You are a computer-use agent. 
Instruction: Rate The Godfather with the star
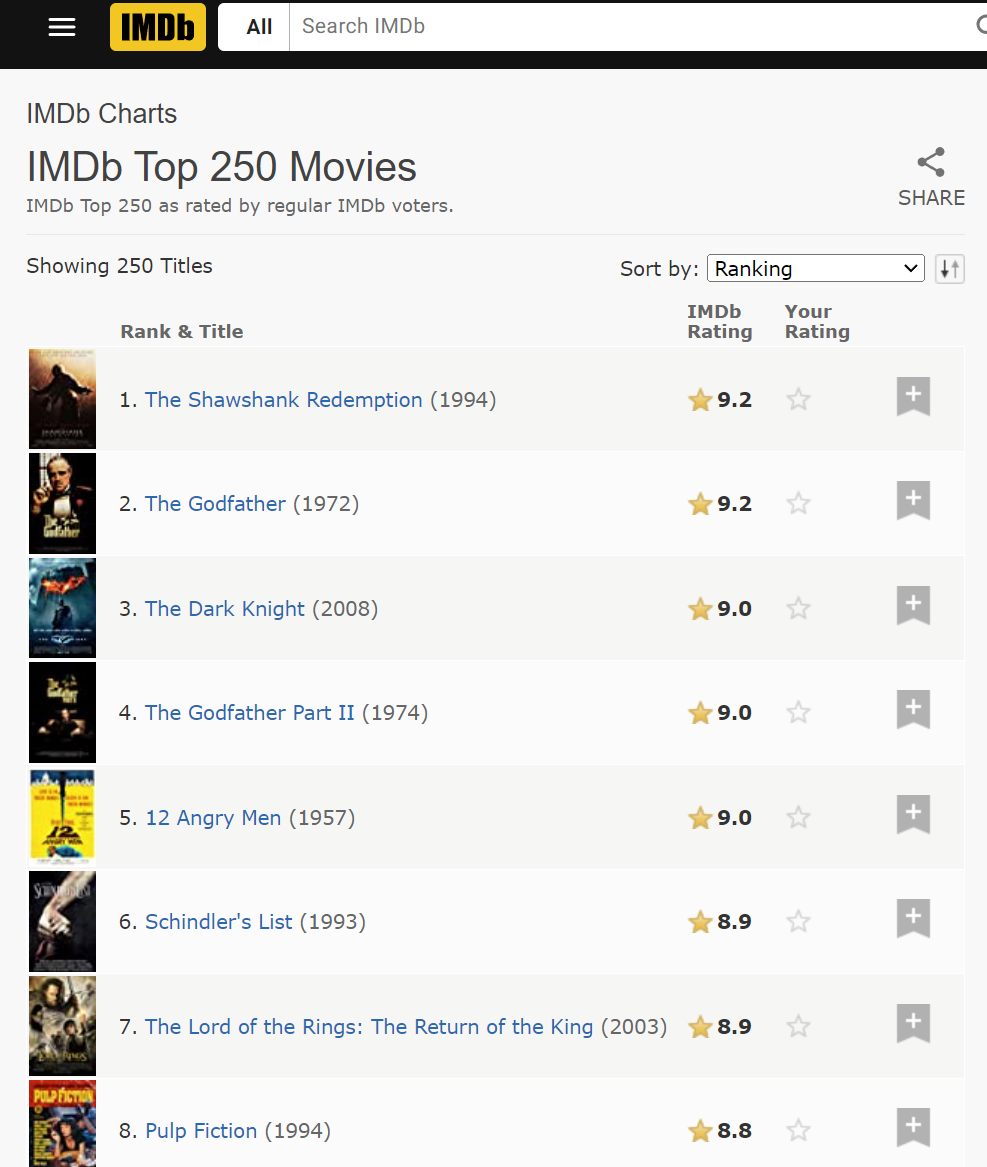(x=798, y=504)
